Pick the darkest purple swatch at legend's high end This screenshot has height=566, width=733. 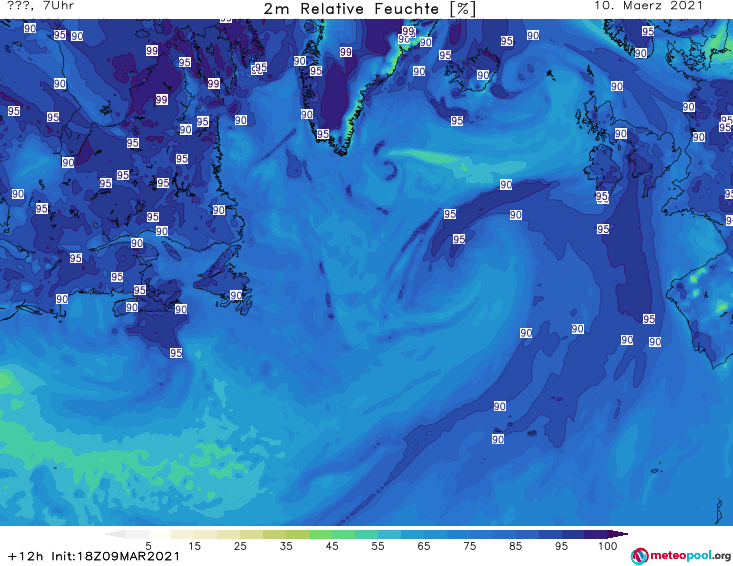(618, 534)
